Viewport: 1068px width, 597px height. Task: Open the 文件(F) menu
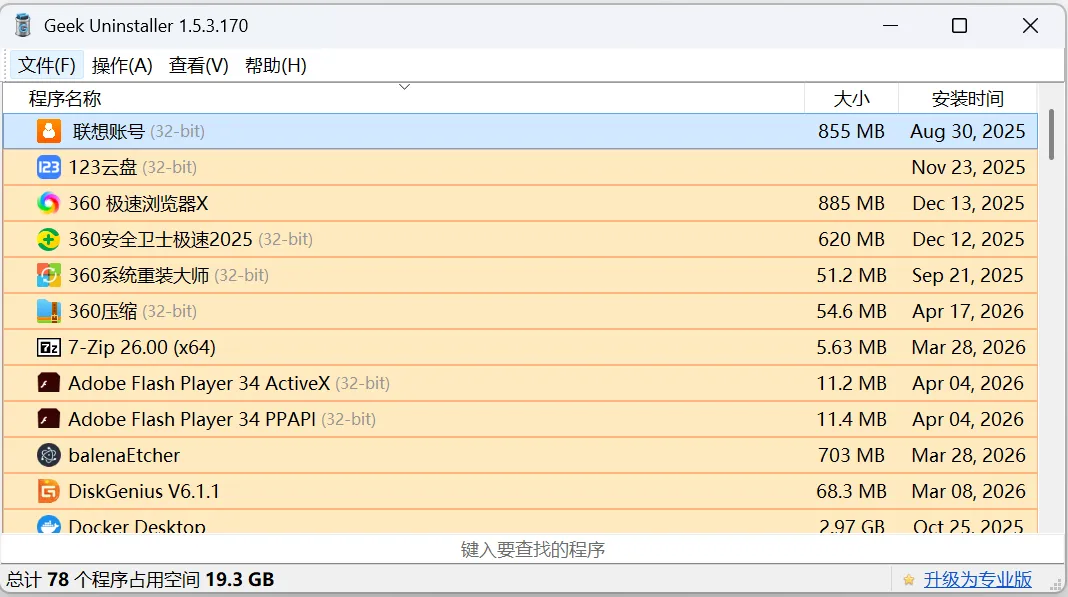click(x=46, y=65)
